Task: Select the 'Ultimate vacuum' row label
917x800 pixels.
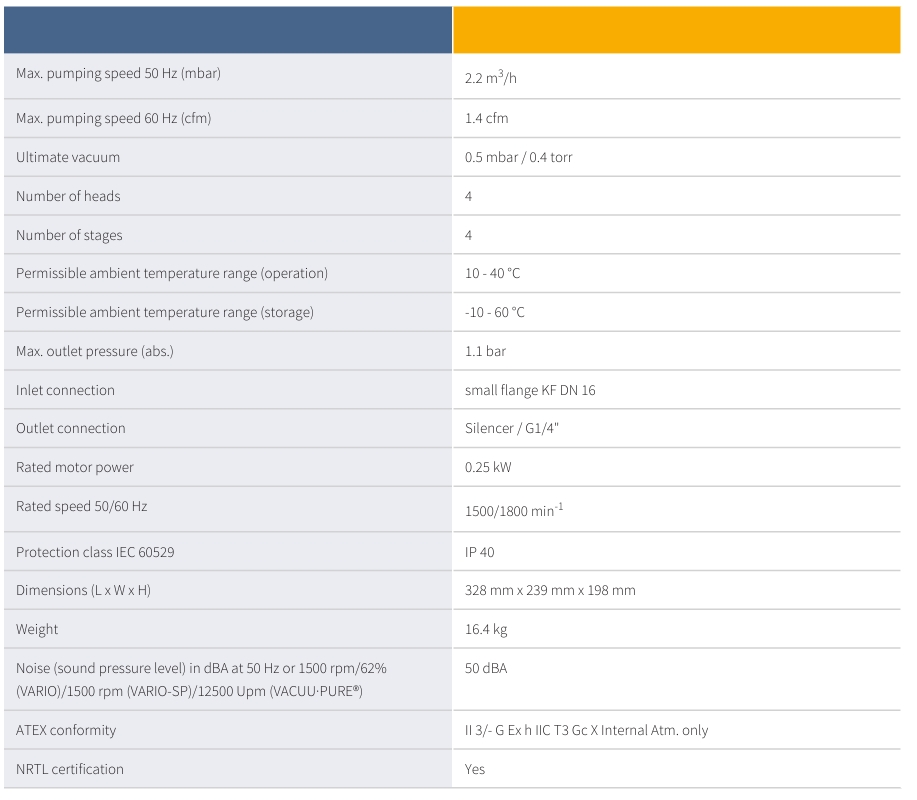Action: (x=68, y=157)
